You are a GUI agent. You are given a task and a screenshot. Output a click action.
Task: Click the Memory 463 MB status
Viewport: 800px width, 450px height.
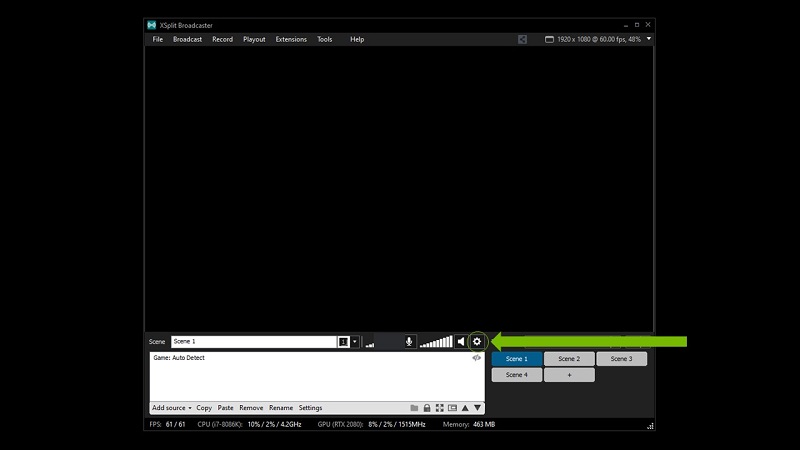click(469, 424)
